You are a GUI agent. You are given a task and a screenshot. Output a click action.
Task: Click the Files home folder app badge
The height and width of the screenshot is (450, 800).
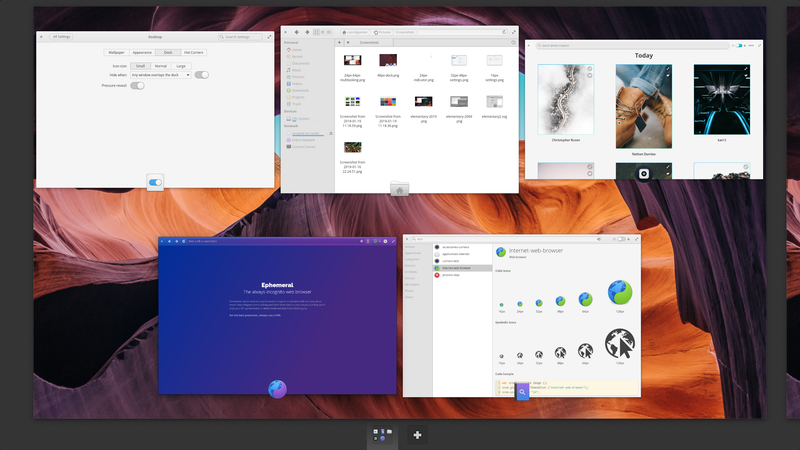[399, 189]
